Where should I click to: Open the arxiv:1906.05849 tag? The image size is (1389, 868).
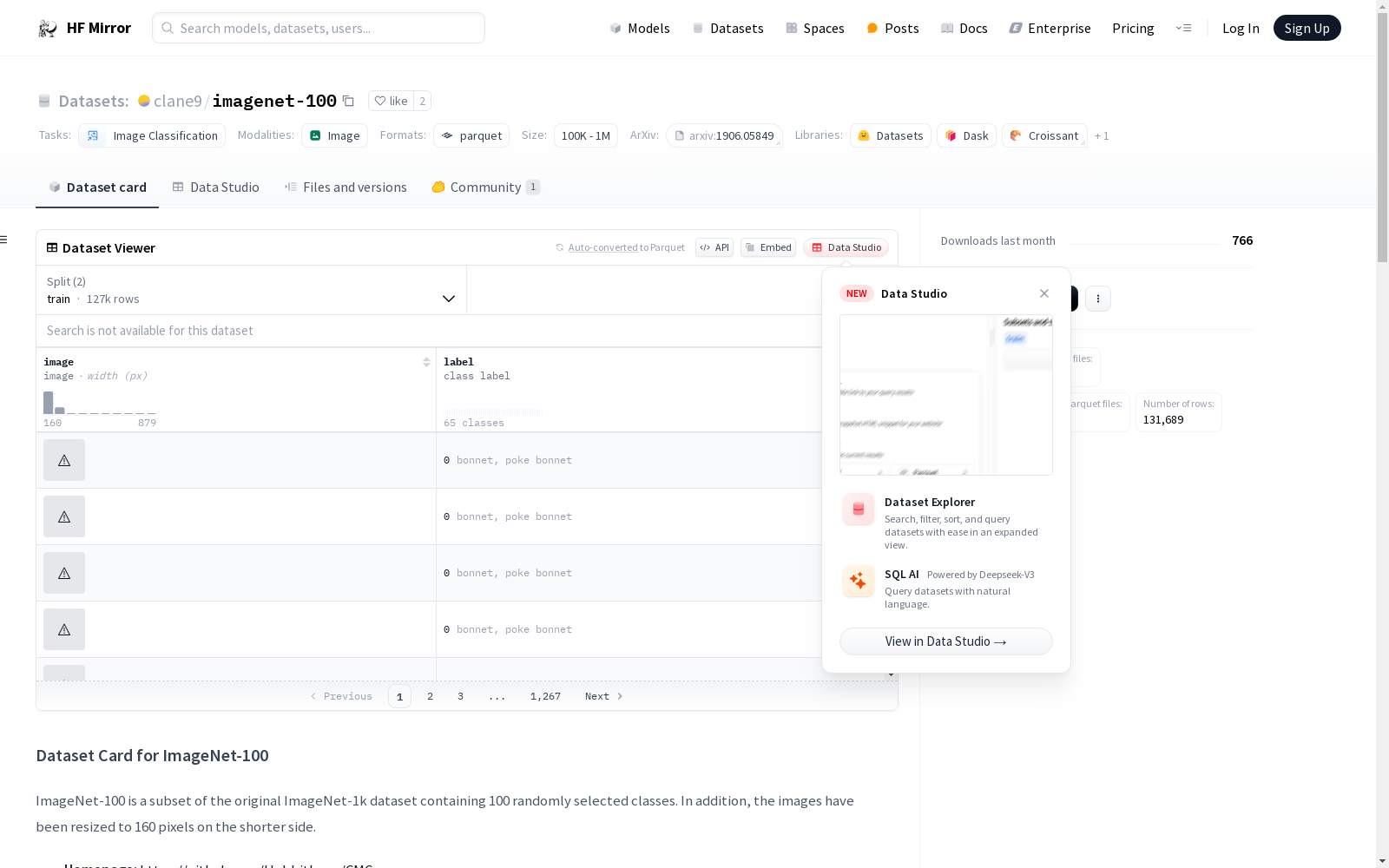pyautogui.click(x=724, y=135)
